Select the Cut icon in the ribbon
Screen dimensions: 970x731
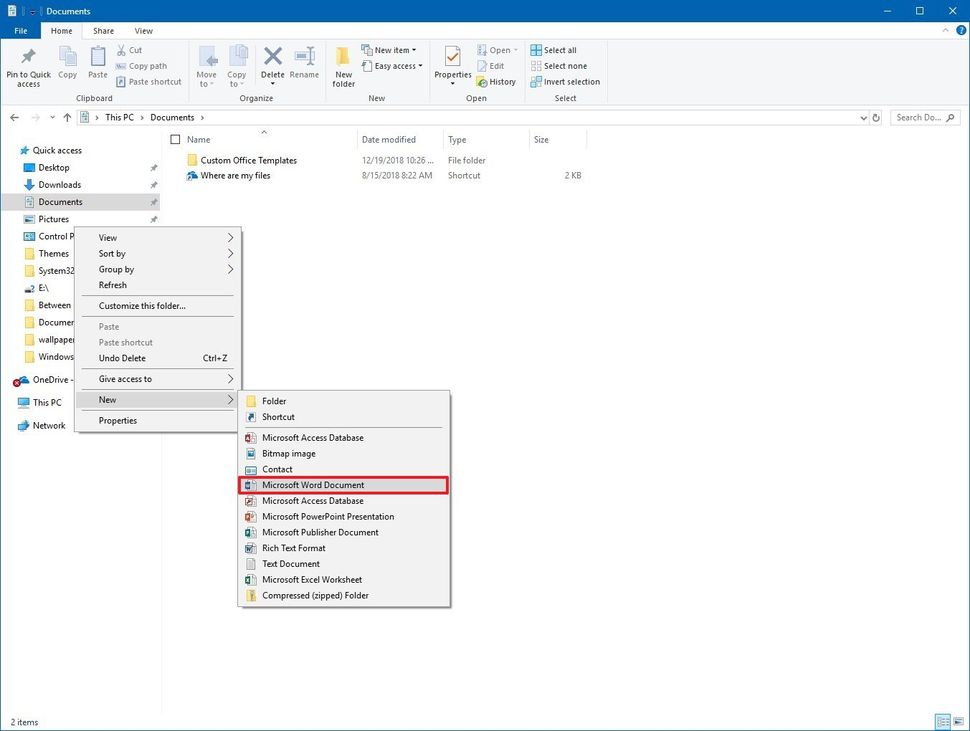tap(124, 49)
